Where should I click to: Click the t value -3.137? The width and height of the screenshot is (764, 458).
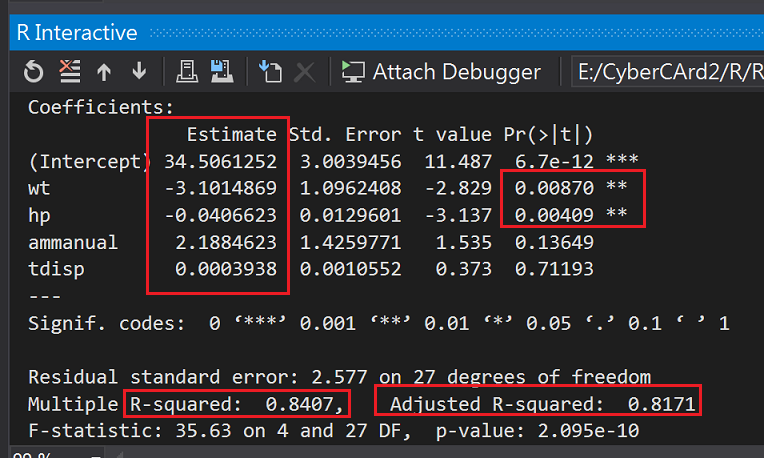tap(458, 215)
